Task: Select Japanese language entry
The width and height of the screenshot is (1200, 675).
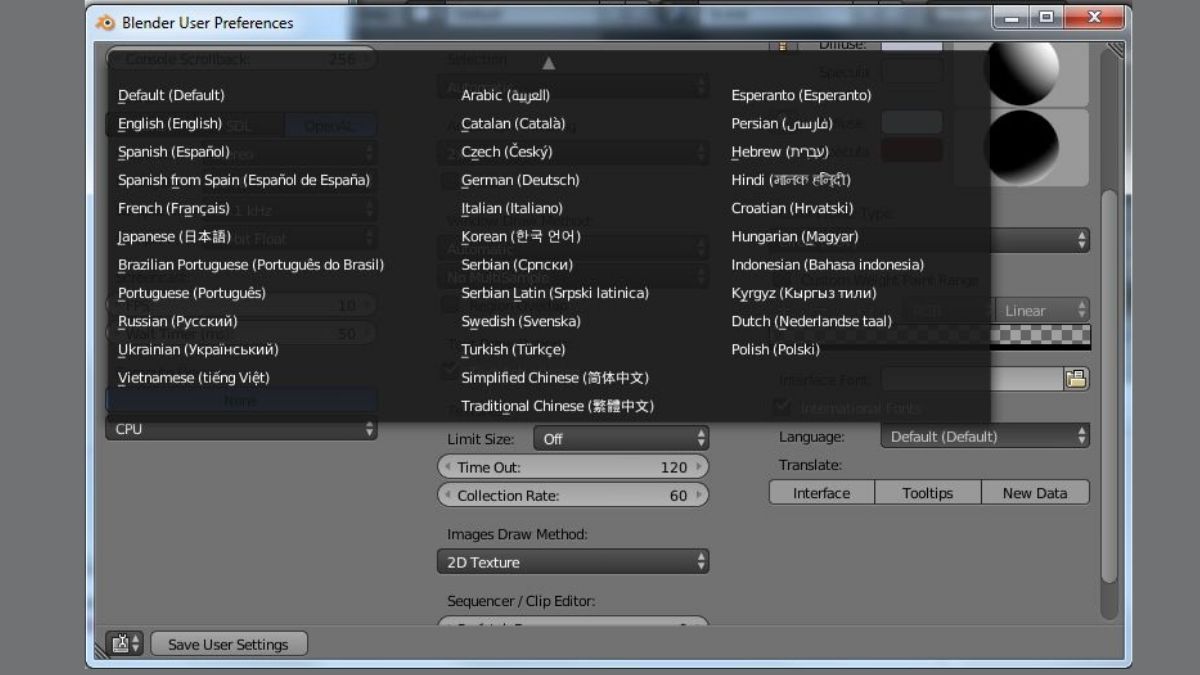Action: [174, 236]
